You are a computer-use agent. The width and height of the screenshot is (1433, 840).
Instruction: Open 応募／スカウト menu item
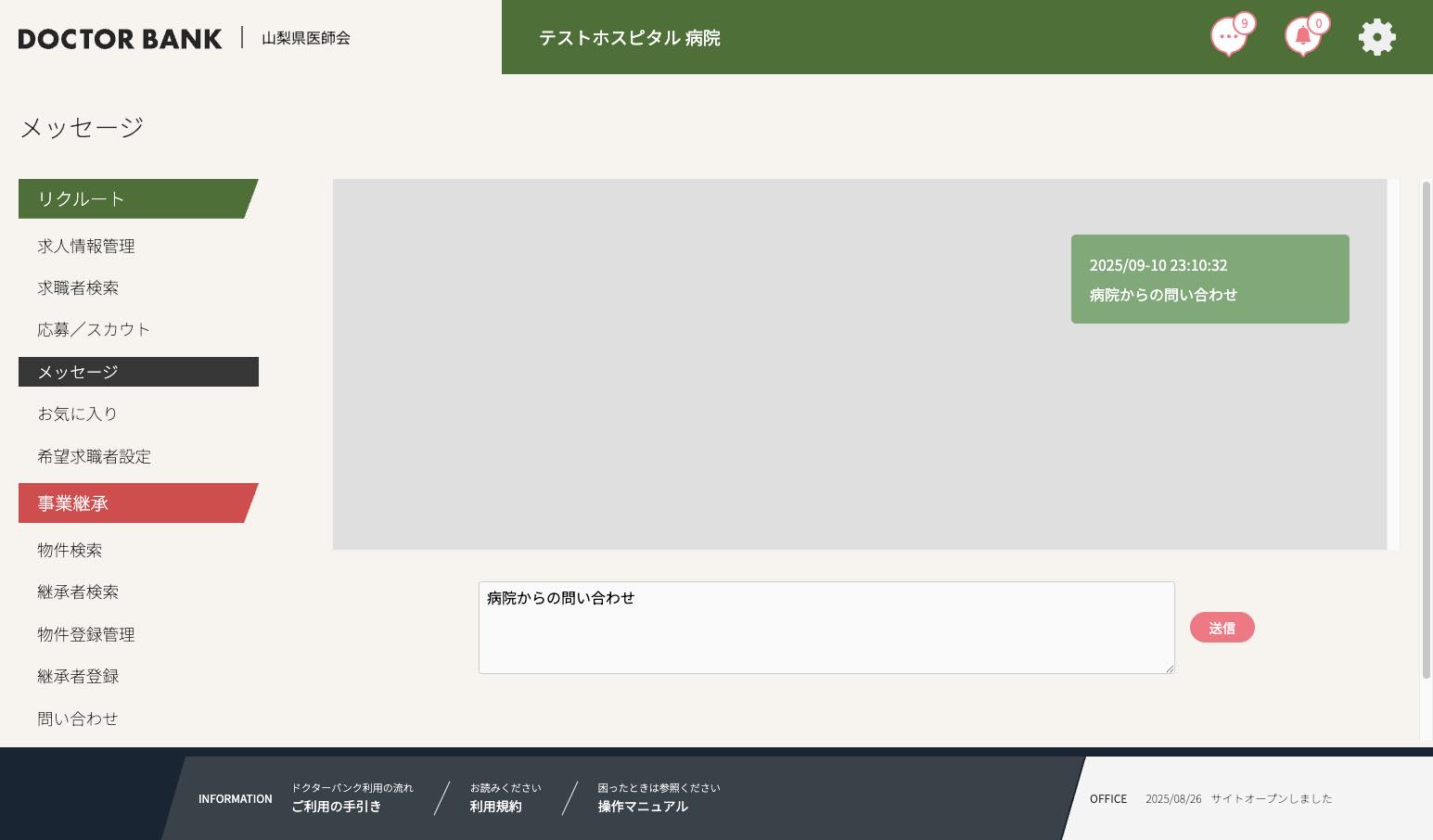coord(94,329)
